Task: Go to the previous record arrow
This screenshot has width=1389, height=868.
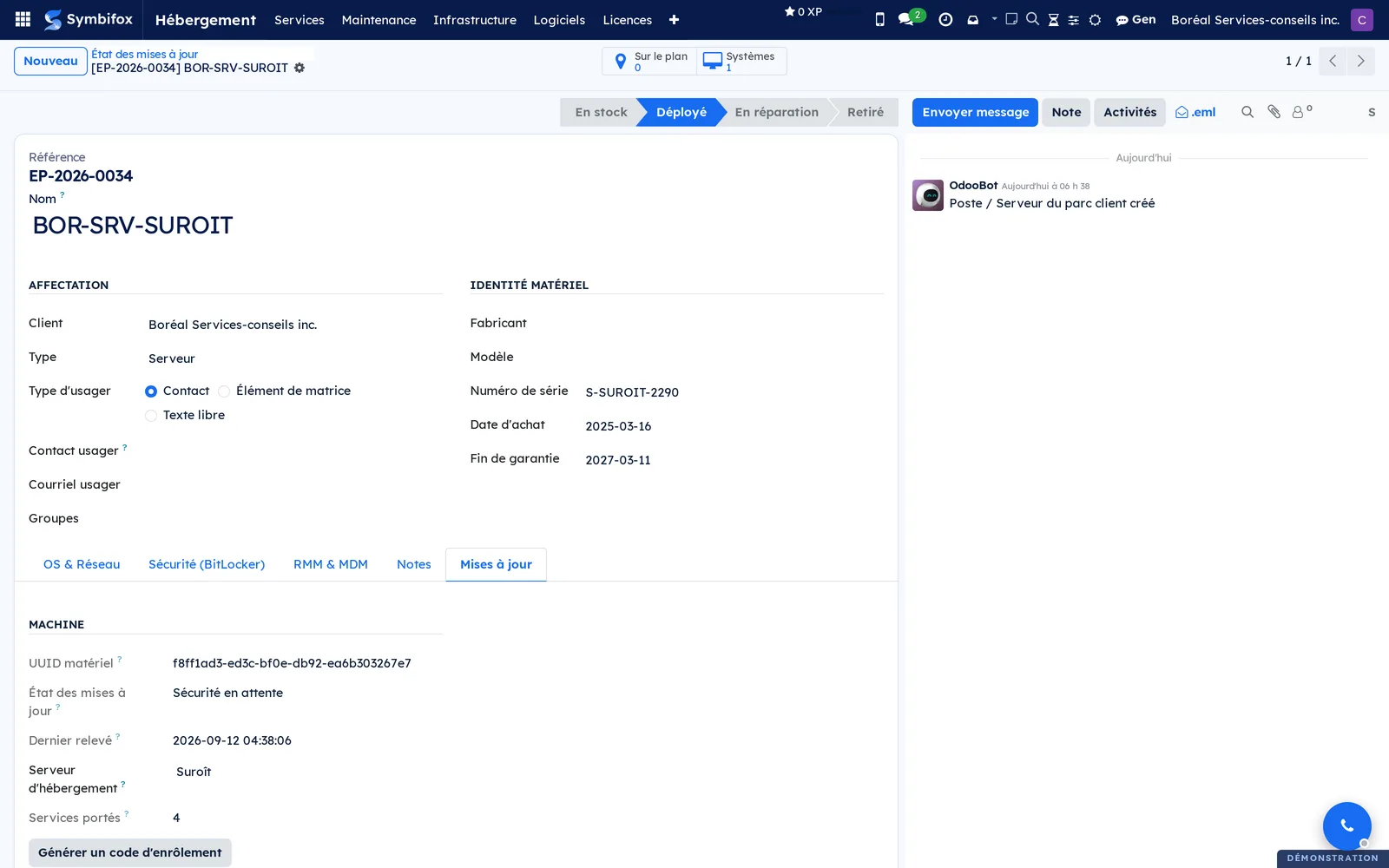Action: [x=1333, y=61]
